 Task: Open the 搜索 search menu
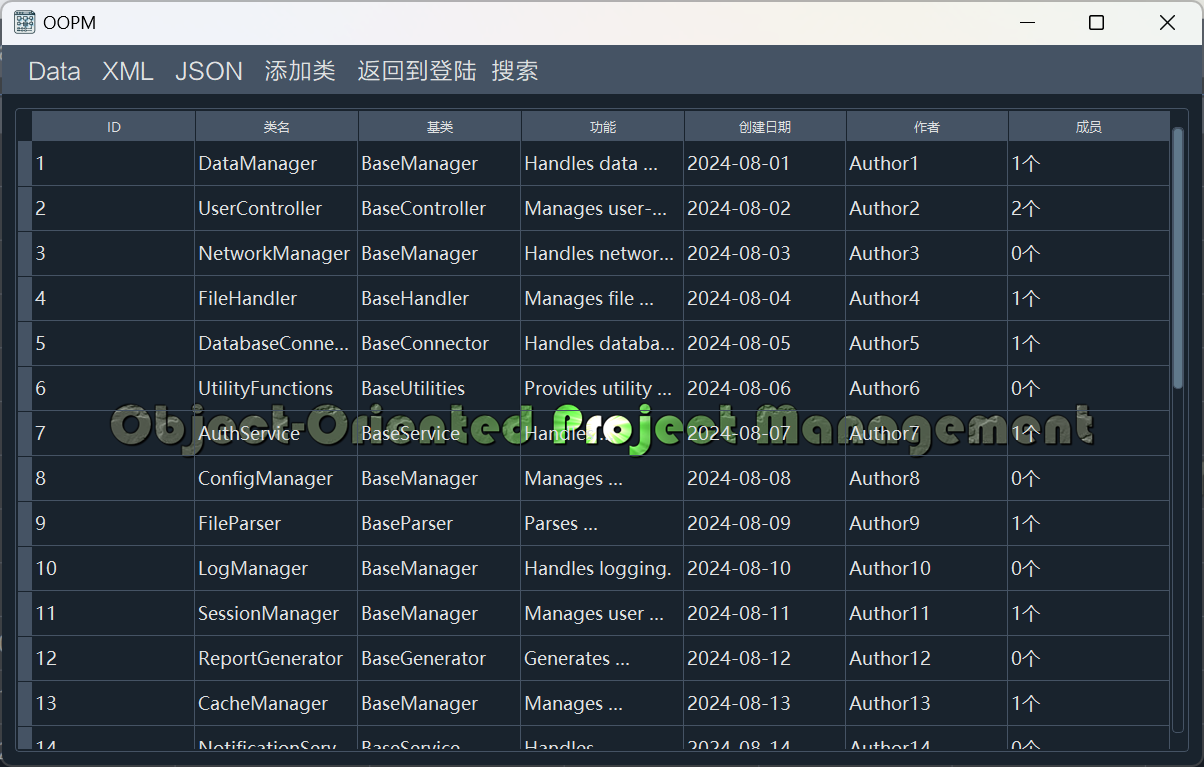pyautogui.click(x=515, y=71)
